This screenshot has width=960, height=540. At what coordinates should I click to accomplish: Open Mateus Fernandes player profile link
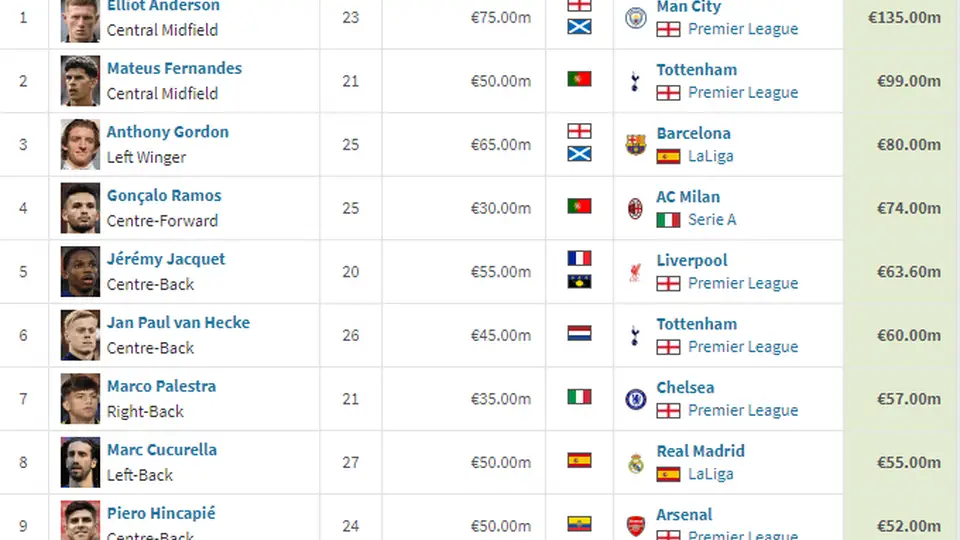pyautogui.click(x=174, y=69)
